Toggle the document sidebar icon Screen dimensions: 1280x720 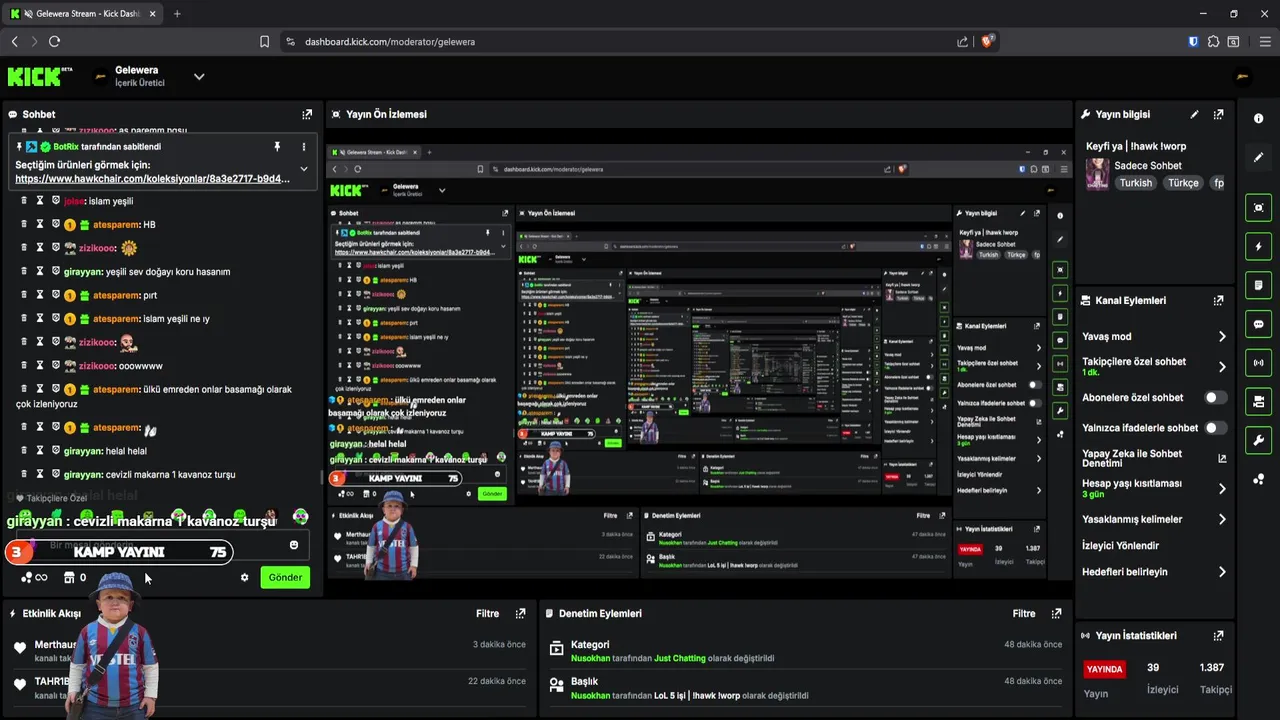tap(1258, 285)
